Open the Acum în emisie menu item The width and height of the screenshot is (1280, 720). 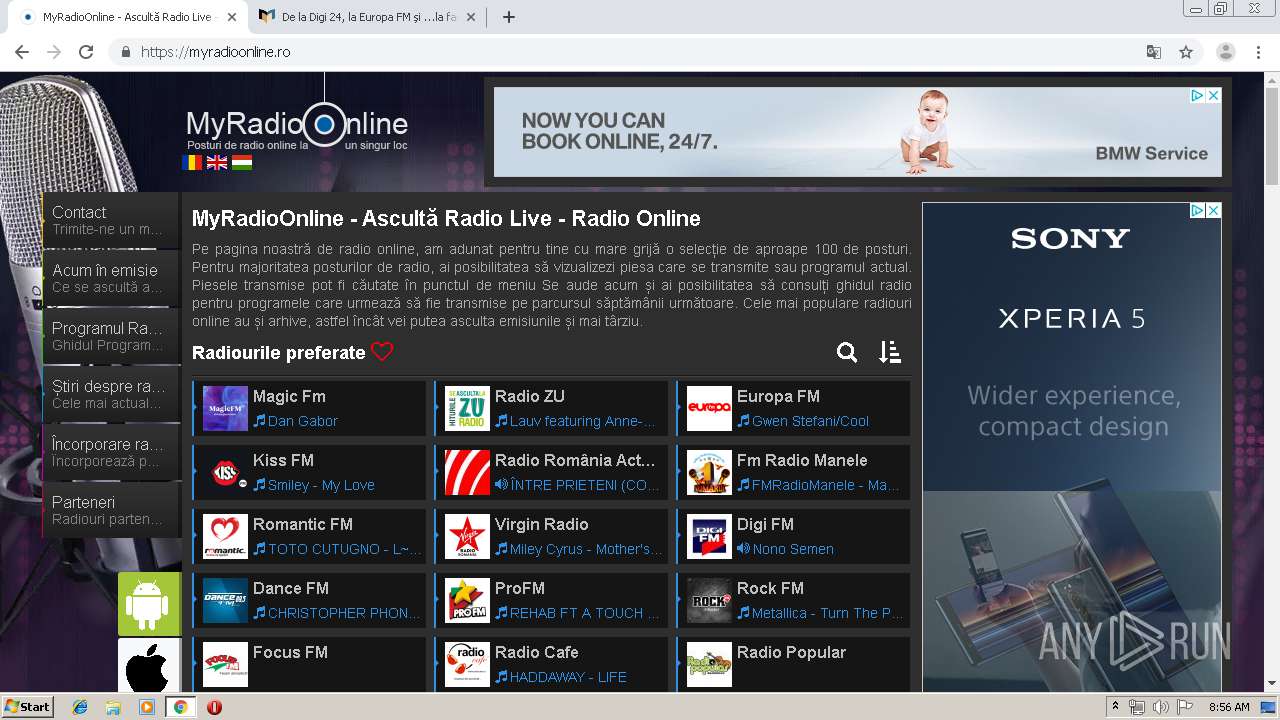111,278
